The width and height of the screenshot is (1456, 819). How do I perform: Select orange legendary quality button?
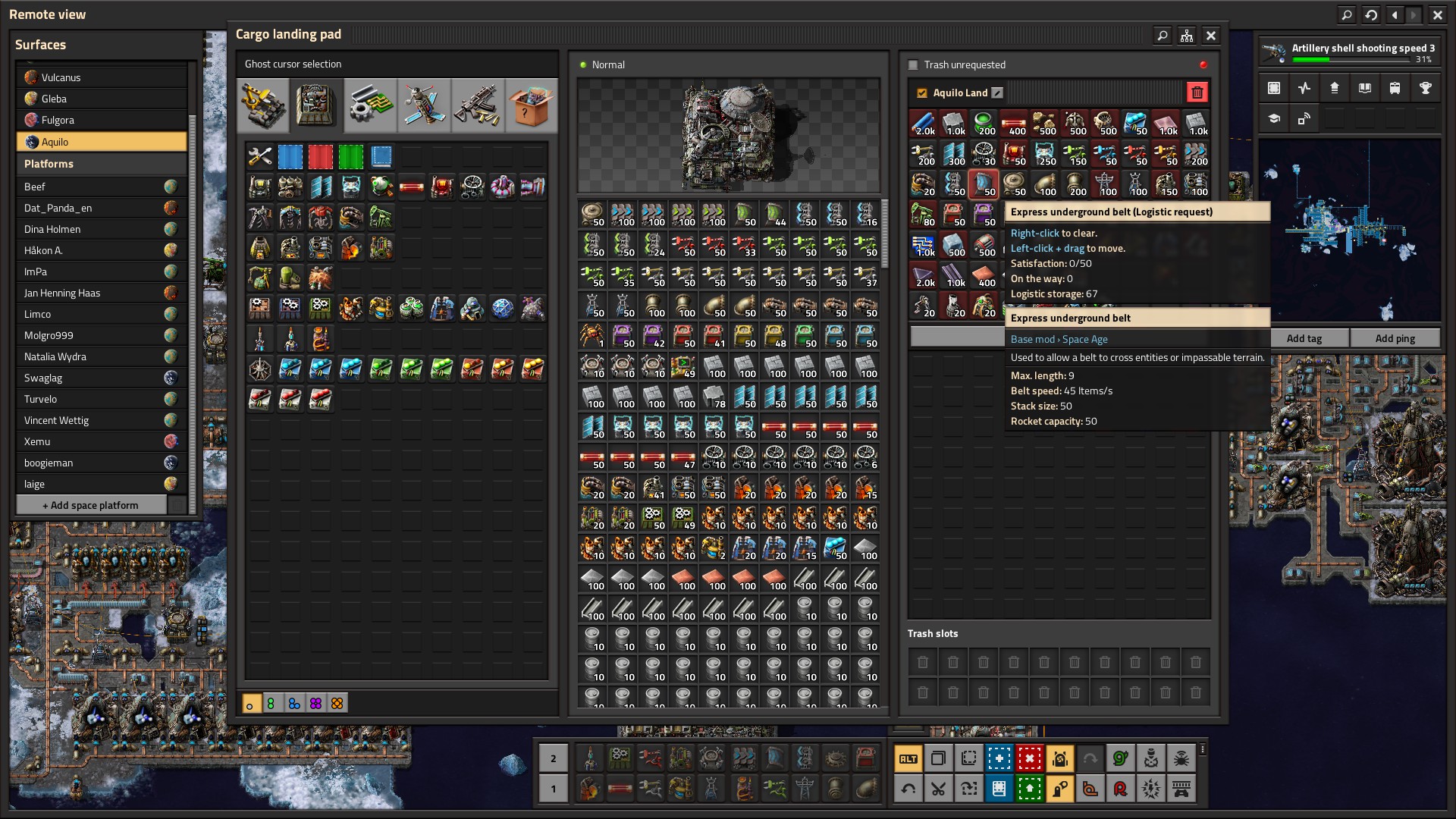click(337, 704)
